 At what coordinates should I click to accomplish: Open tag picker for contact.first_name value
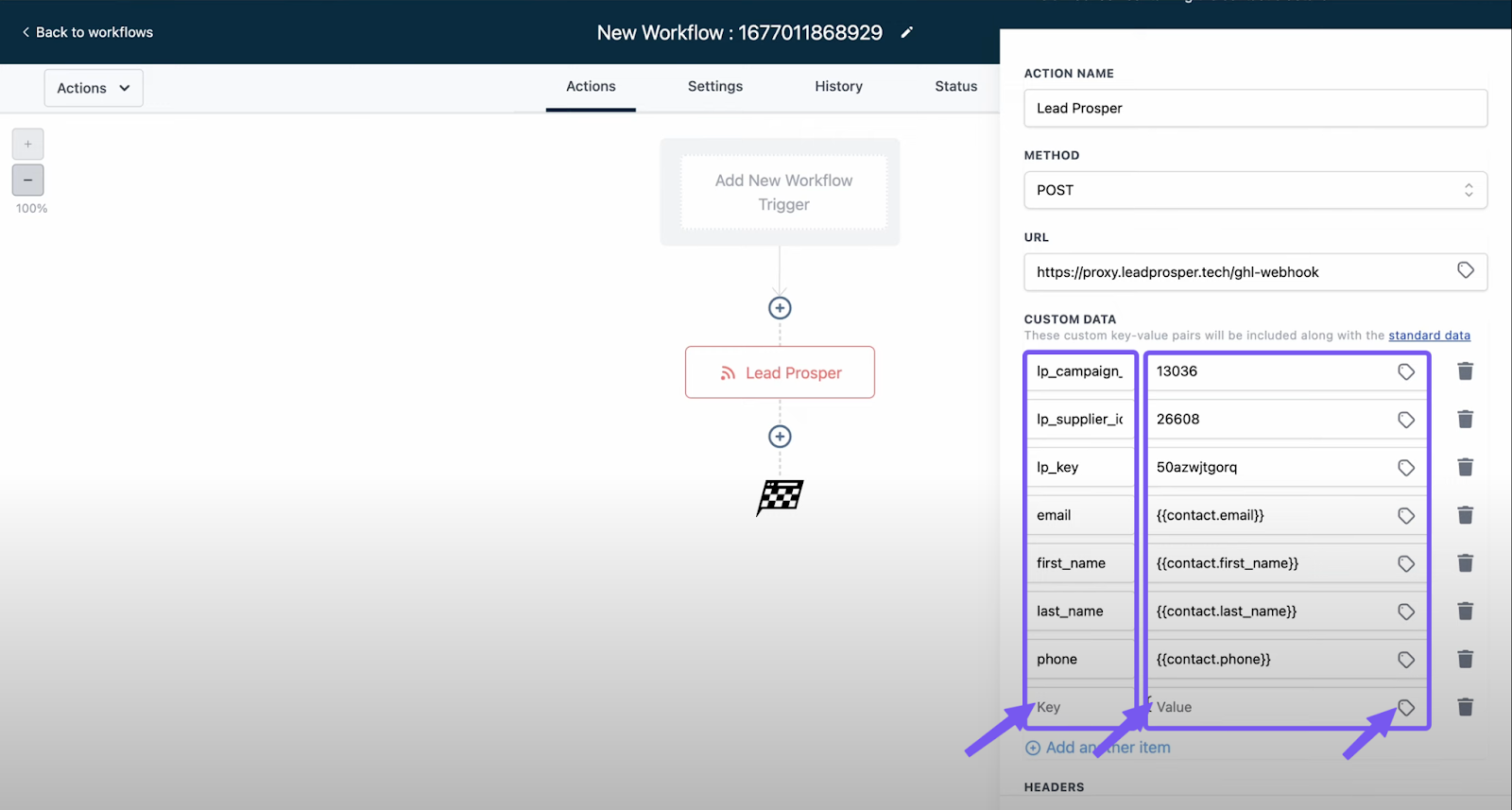pyautogui.click(x=1406, y=564)
